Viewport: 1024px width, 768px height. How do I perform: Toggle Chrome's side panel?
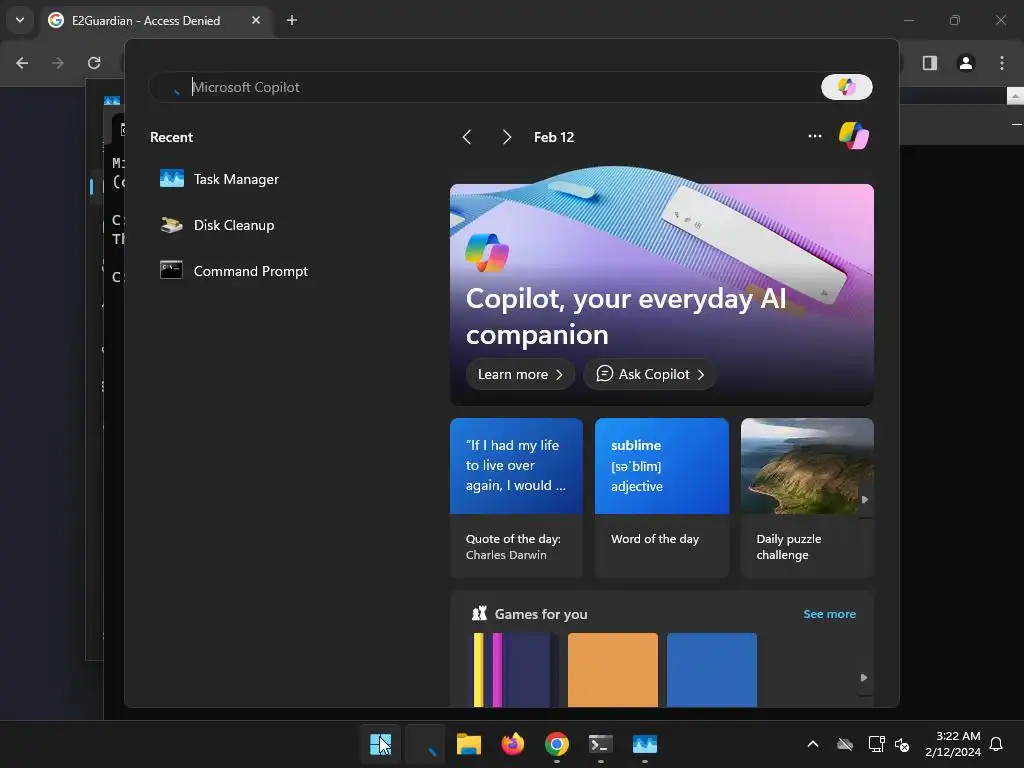coord(930,63)
